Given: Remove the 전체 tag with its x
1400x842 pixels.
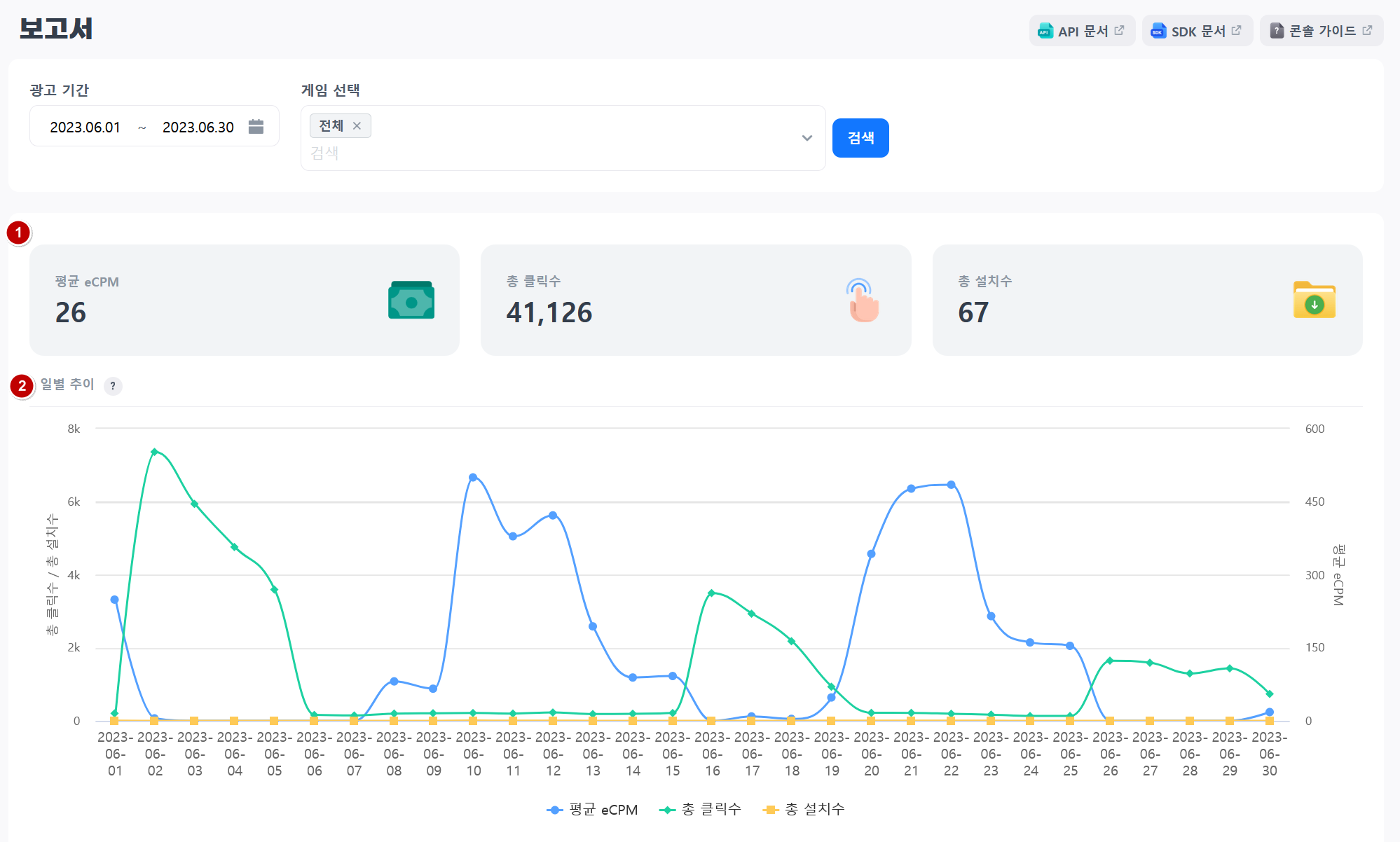Looking at the screenshot, I should click(357, 126).
